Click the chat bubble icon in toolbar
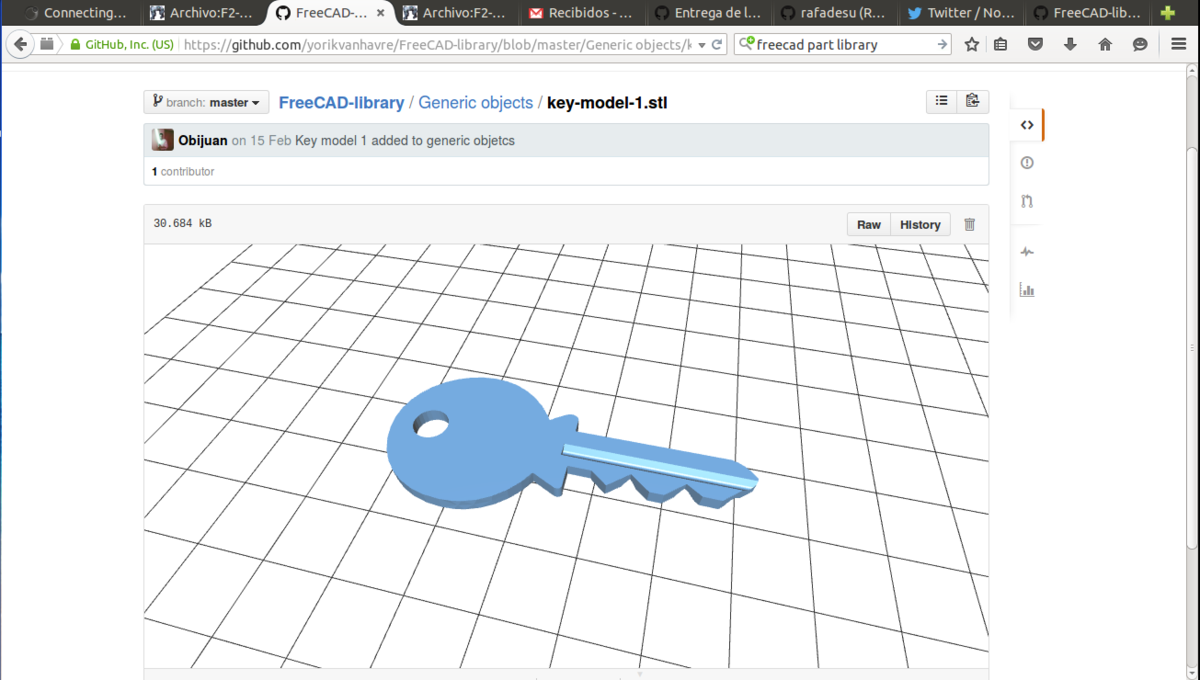The image size is (1200, 680). pos(1140,45)
